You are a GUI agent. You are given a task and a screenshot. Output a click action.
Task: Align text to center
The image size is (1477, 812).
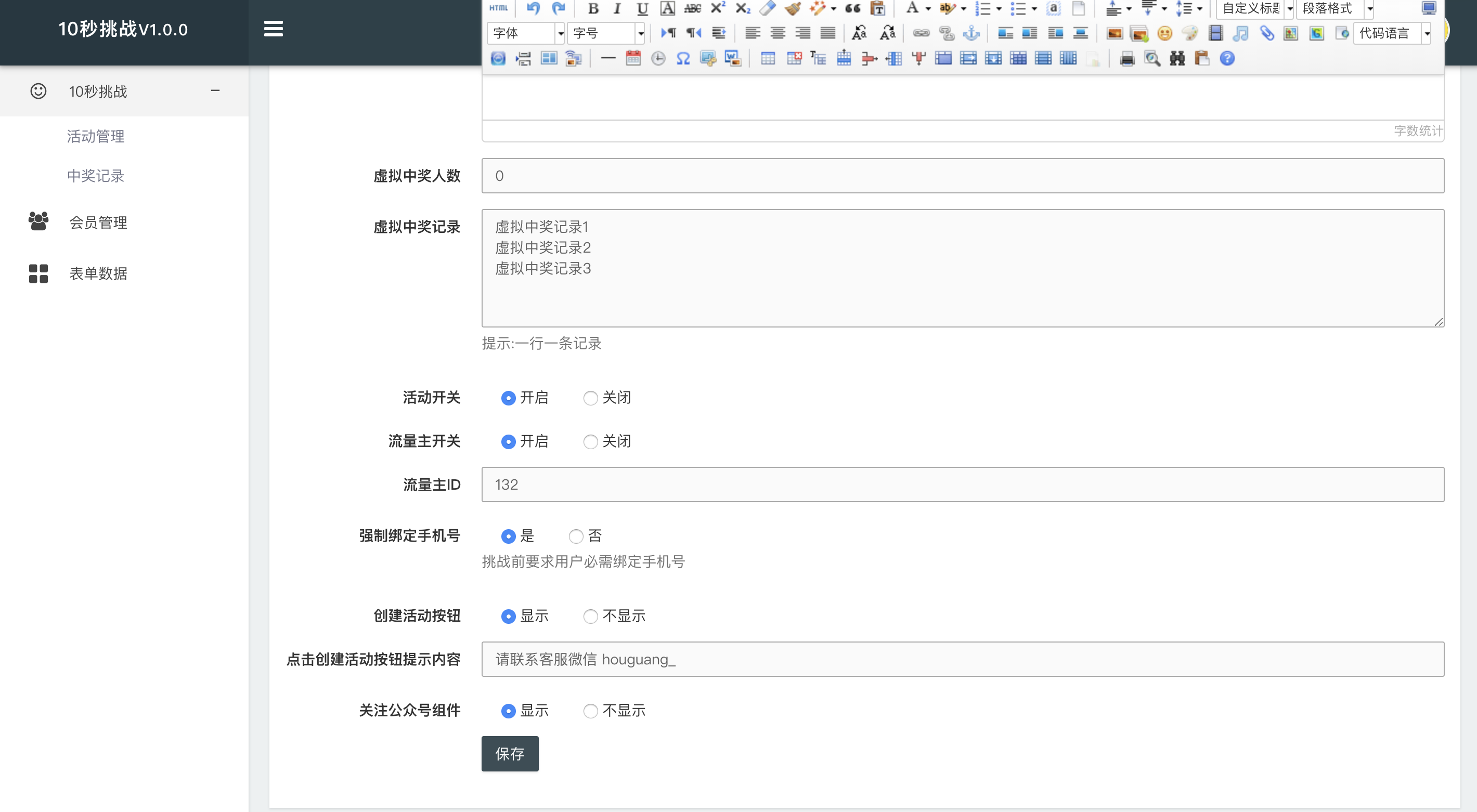[x=778, y=33]
